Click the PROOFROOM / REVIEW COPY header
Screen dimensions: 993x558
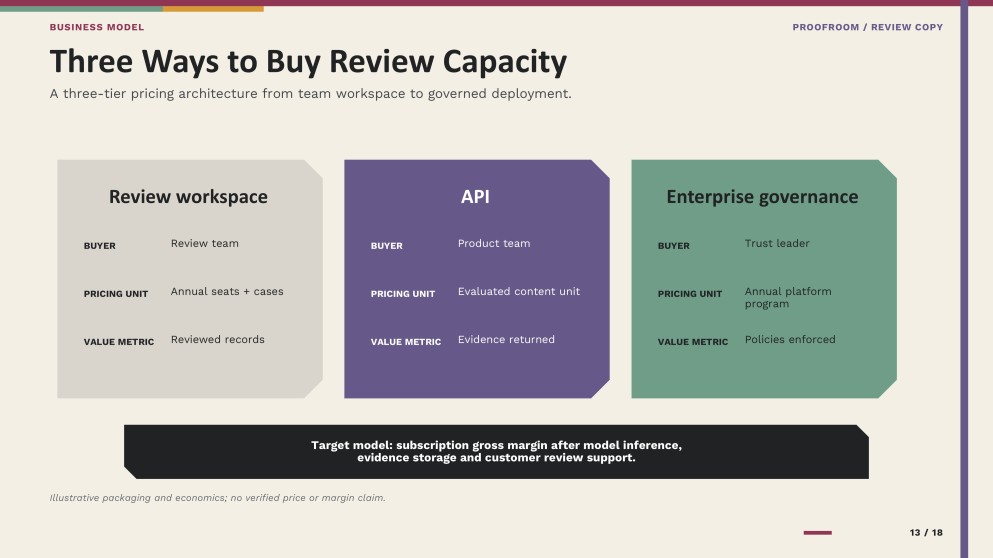click(868, 27)
